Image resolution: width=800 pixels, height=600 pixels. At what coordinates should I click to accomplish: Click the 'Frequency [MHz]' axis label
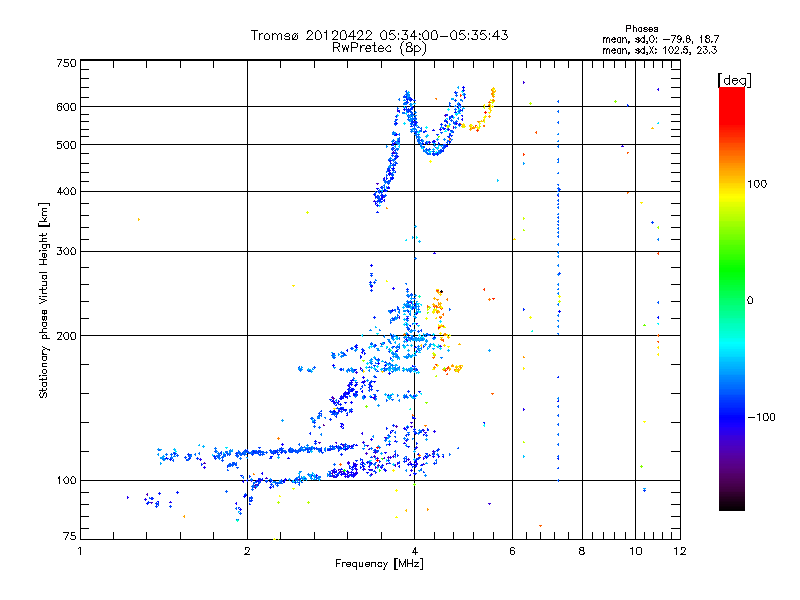379,564
